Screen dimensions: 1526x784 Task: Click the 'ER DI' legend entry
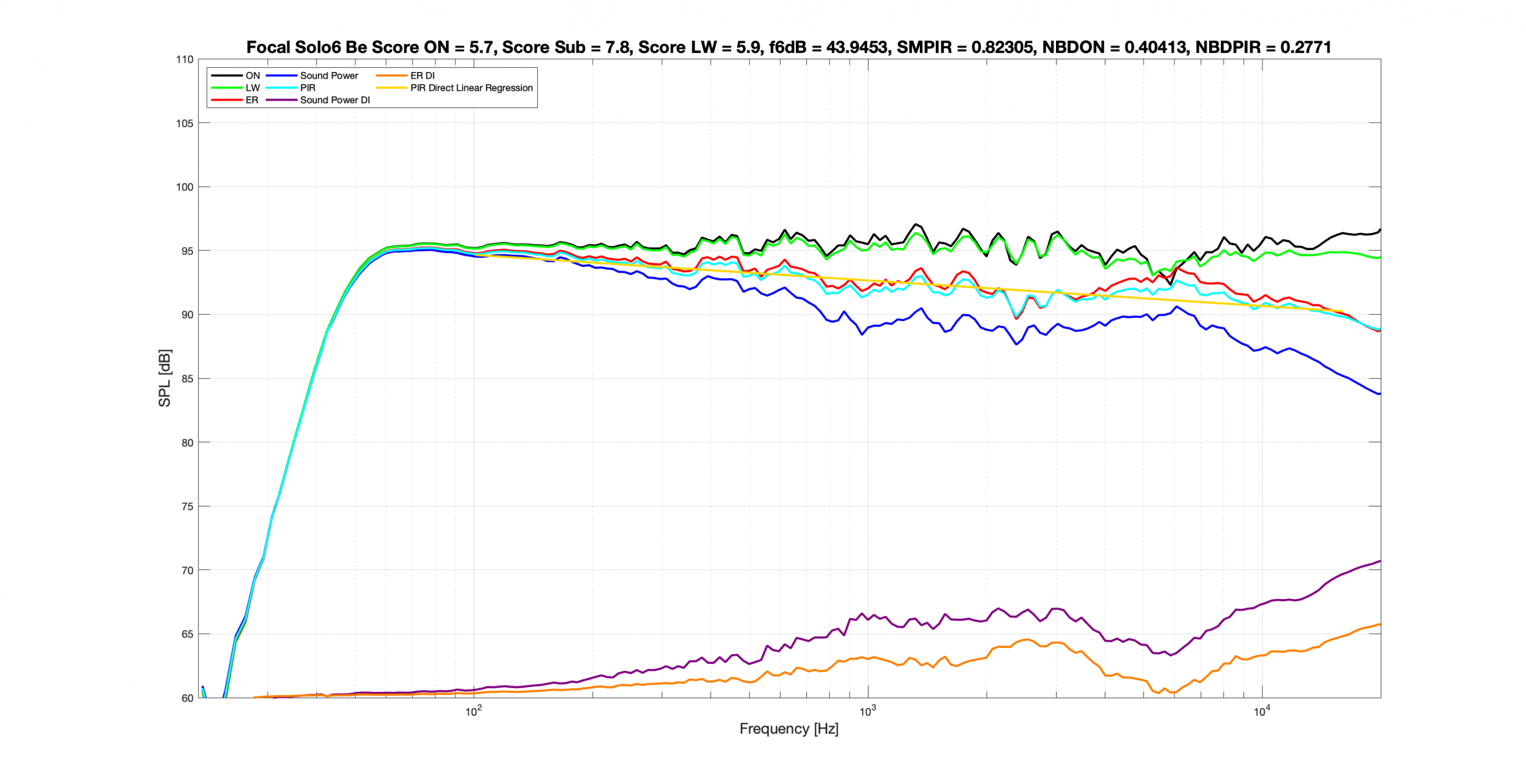(x=422, y=76)
